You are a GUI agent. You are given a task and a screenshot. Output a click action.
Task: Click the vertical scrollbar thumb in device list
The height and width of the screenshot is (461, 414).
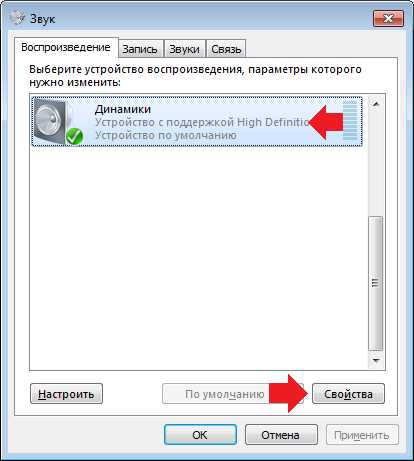coord(376,283)
